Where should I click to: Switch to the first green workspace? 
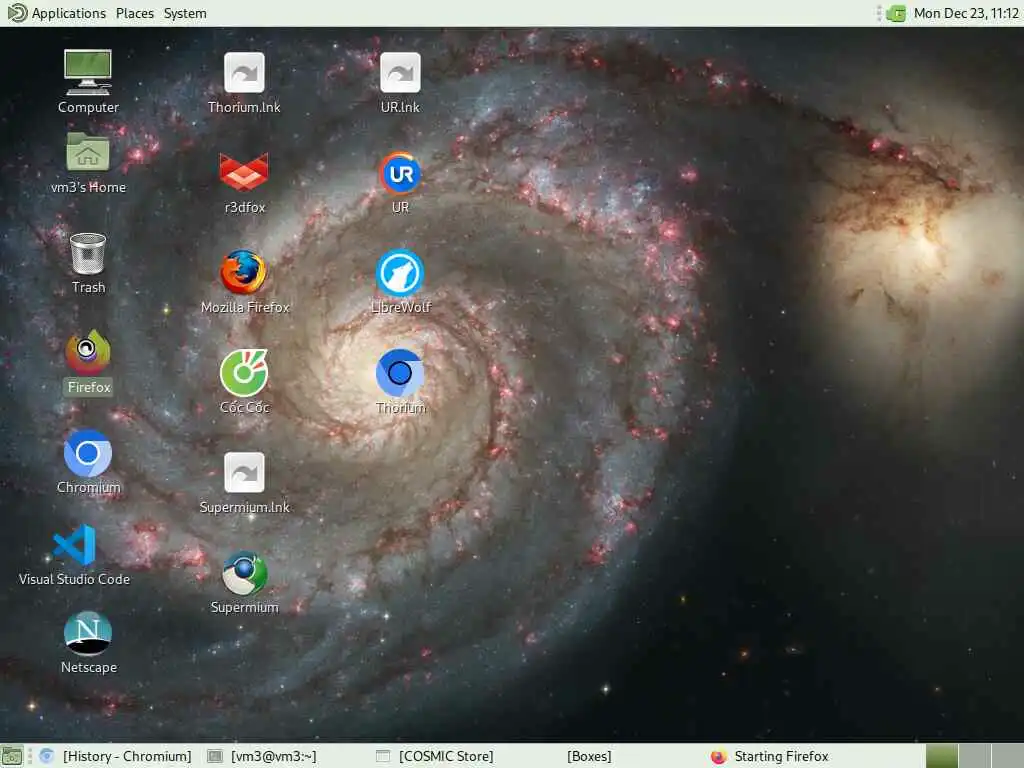[x=942, y=756]
